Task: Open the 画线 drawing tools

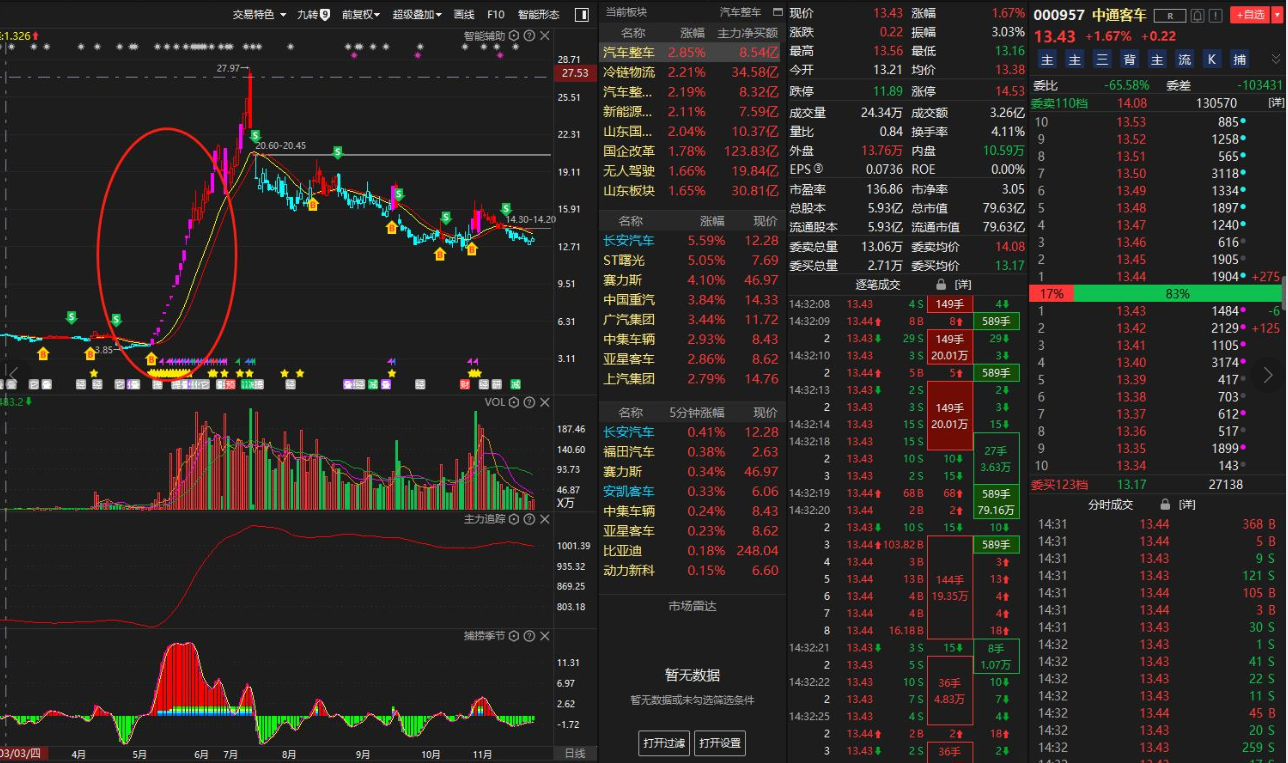Action: (464, 15)
